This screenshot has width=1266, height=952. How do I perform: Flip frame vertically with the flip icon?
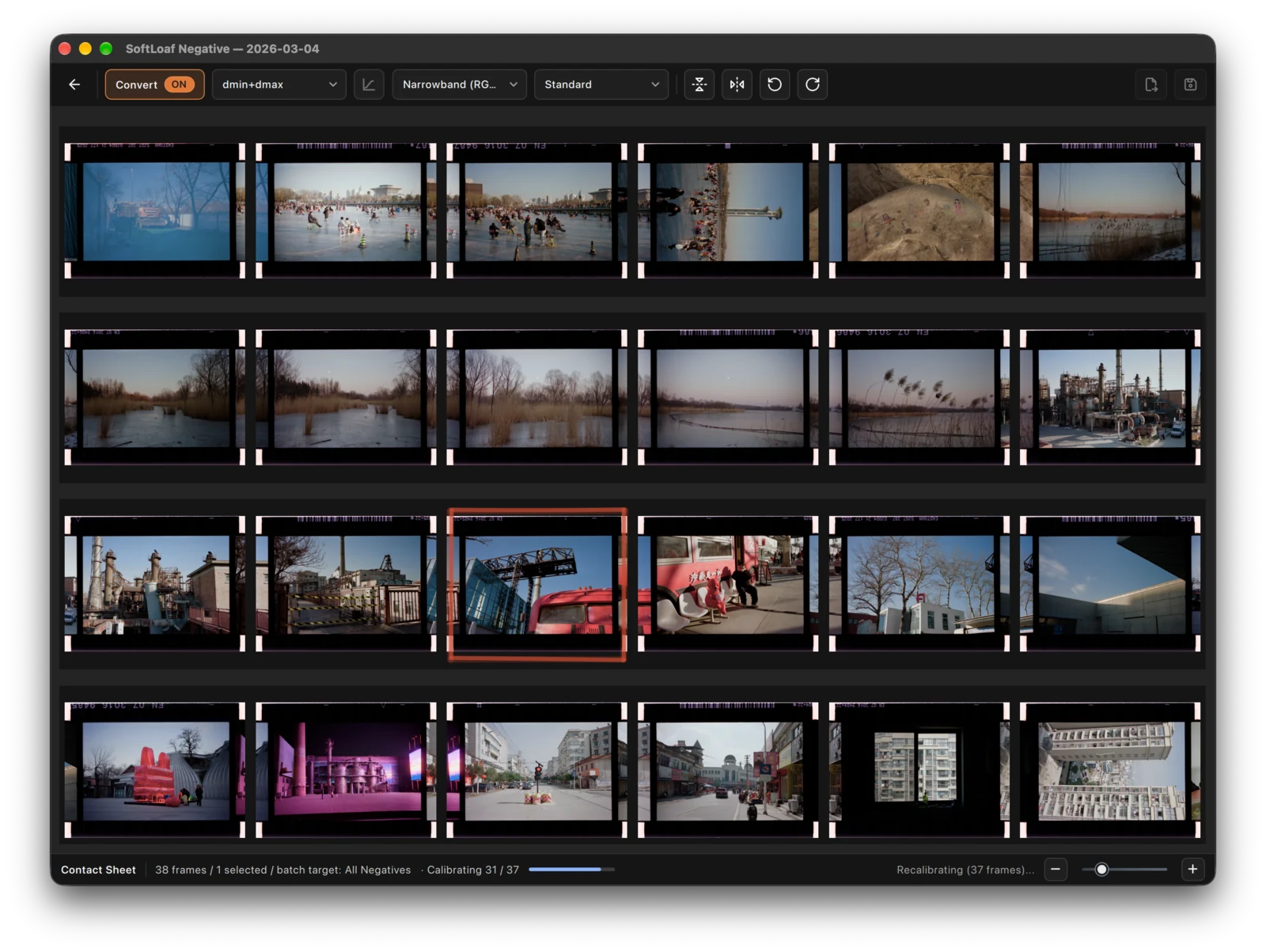(x=699, y=85)
